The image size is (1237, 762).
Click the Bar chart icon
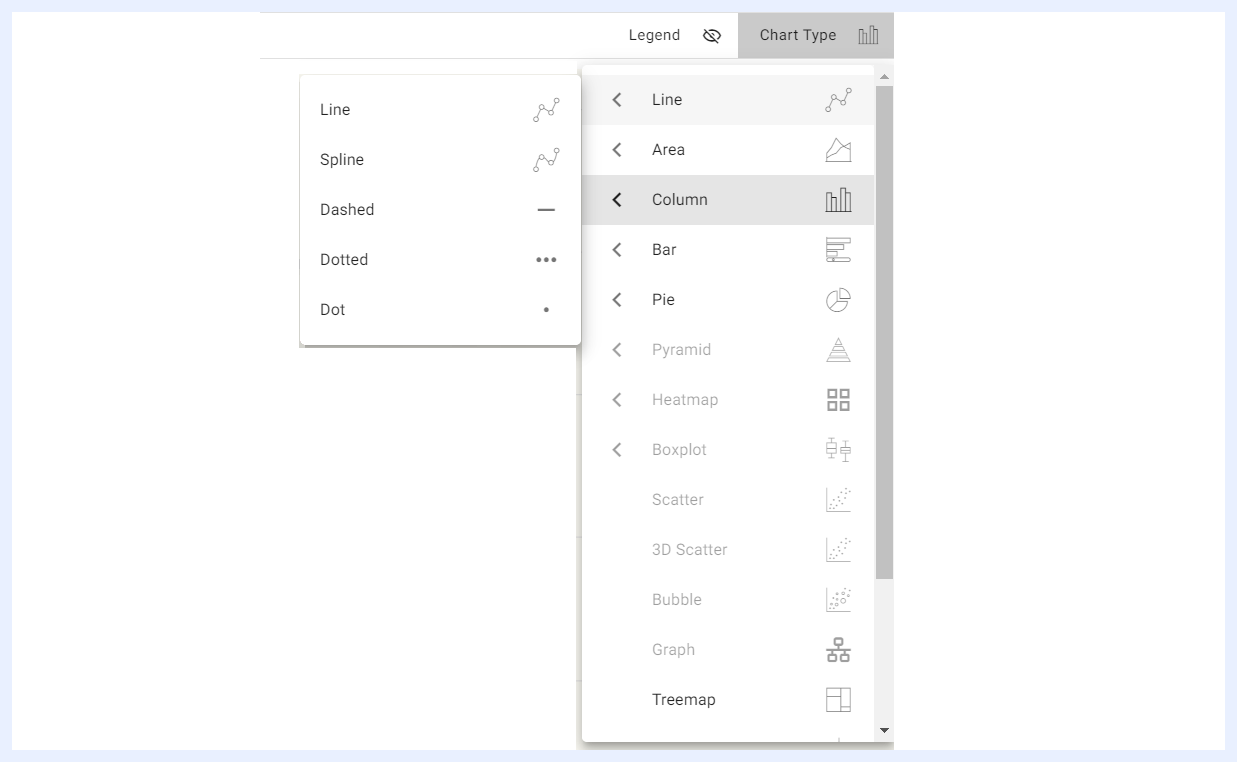[x=838, y=250]
